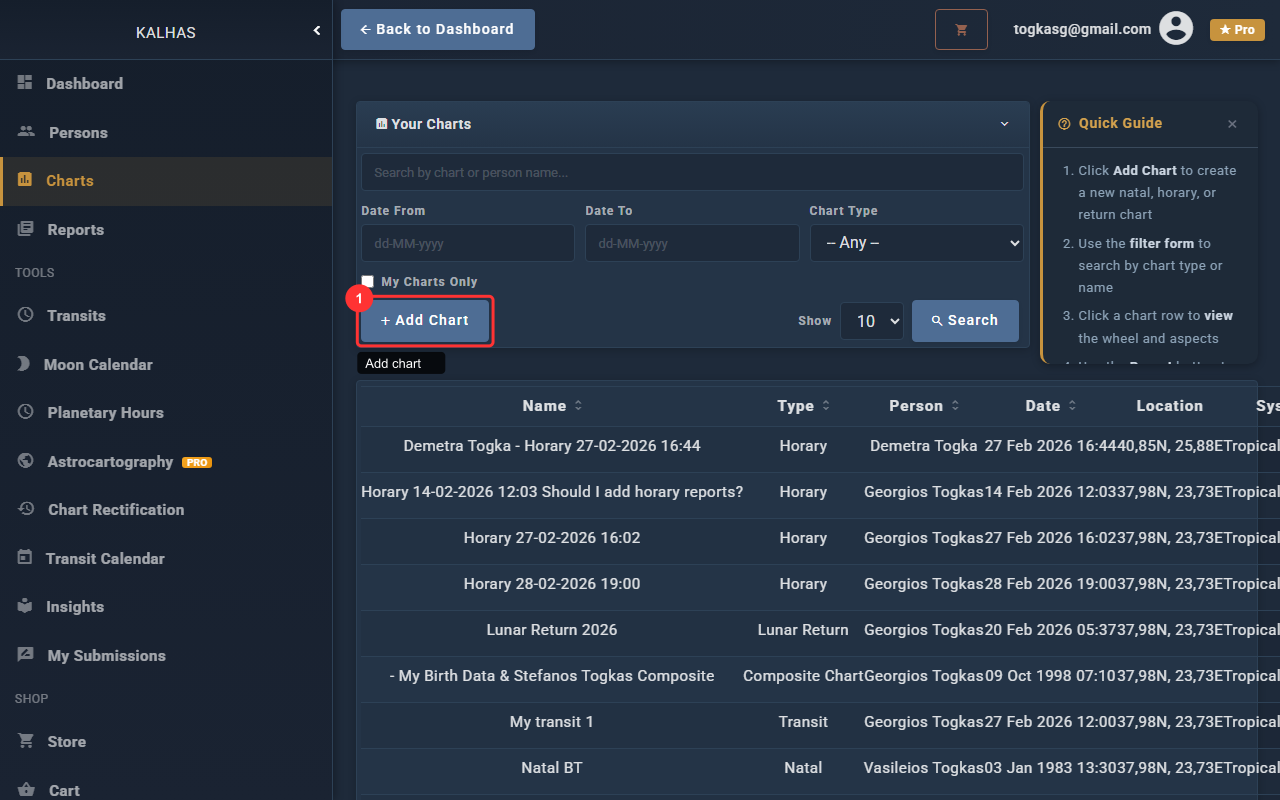This screenshot has width=1280, height=800.
Task: Collapse the Your Charts panel
Action: (x=1005, y=124)
